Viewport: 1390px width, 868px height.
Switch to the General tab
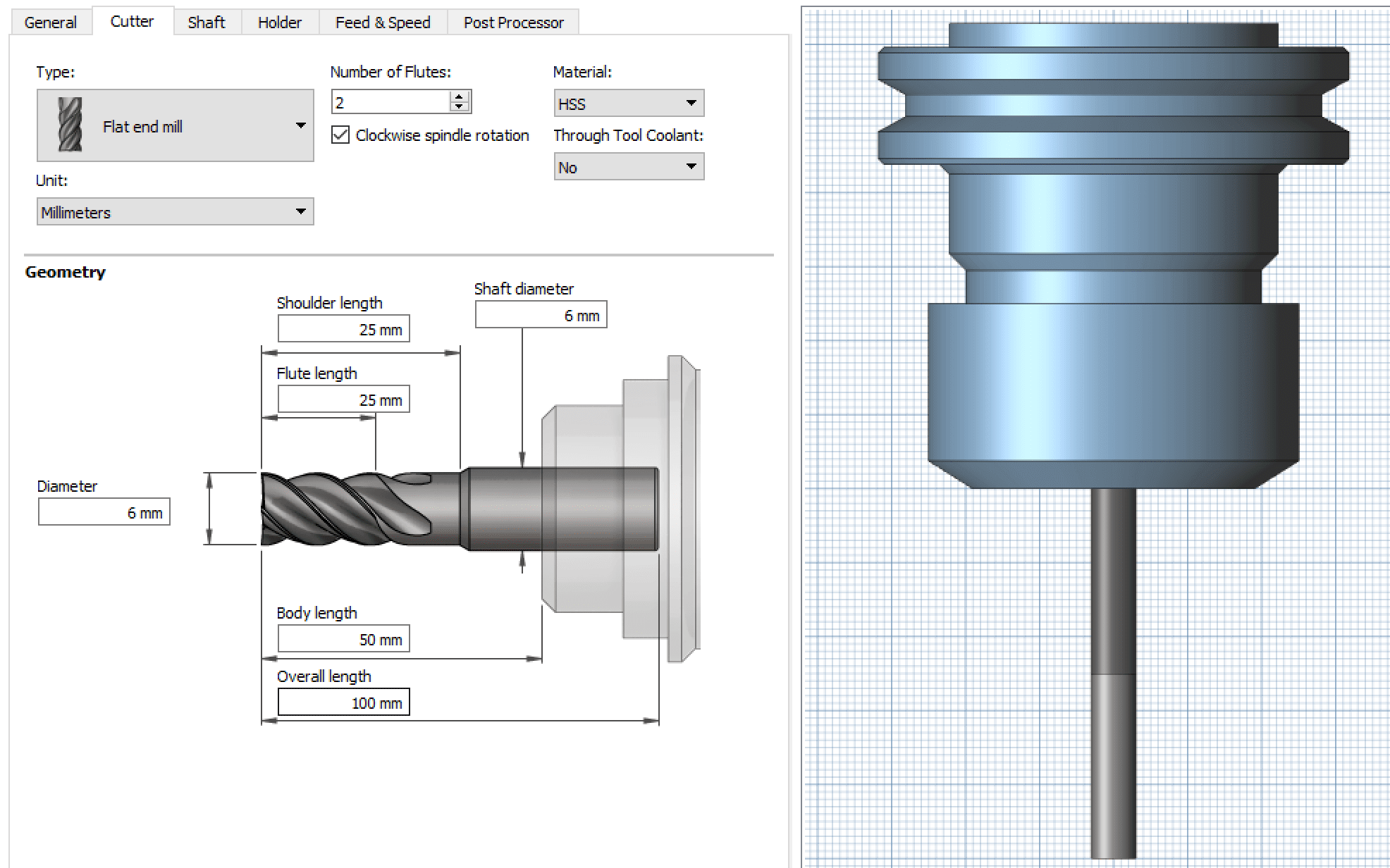click(50, 23)
